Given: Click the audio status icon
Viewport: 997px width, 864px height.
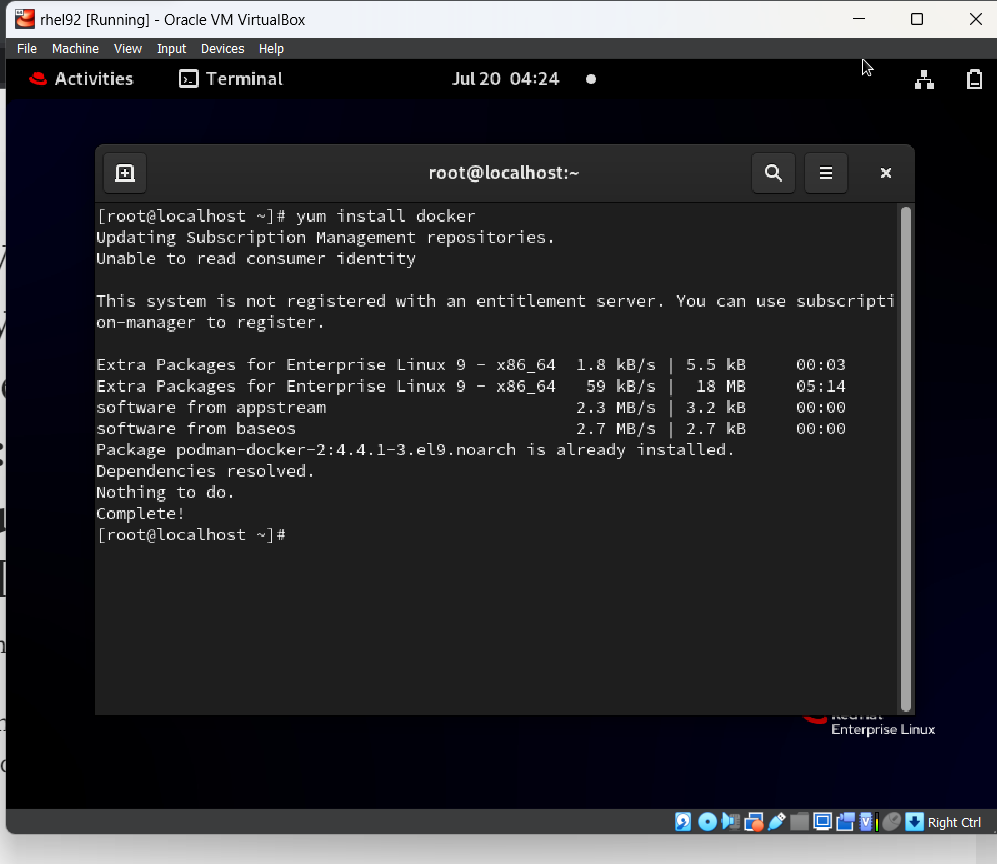Looking at the screenshot, I should tap(731, 821).
